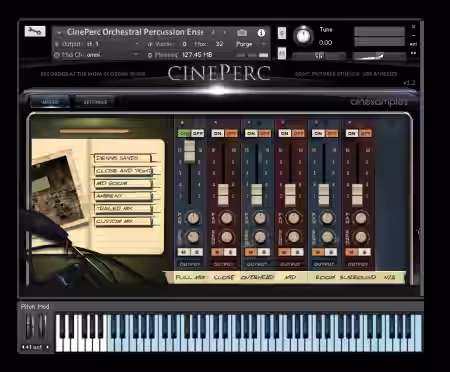Solo the instrument with header S button
450x372 pixels.
pos(282,33)
